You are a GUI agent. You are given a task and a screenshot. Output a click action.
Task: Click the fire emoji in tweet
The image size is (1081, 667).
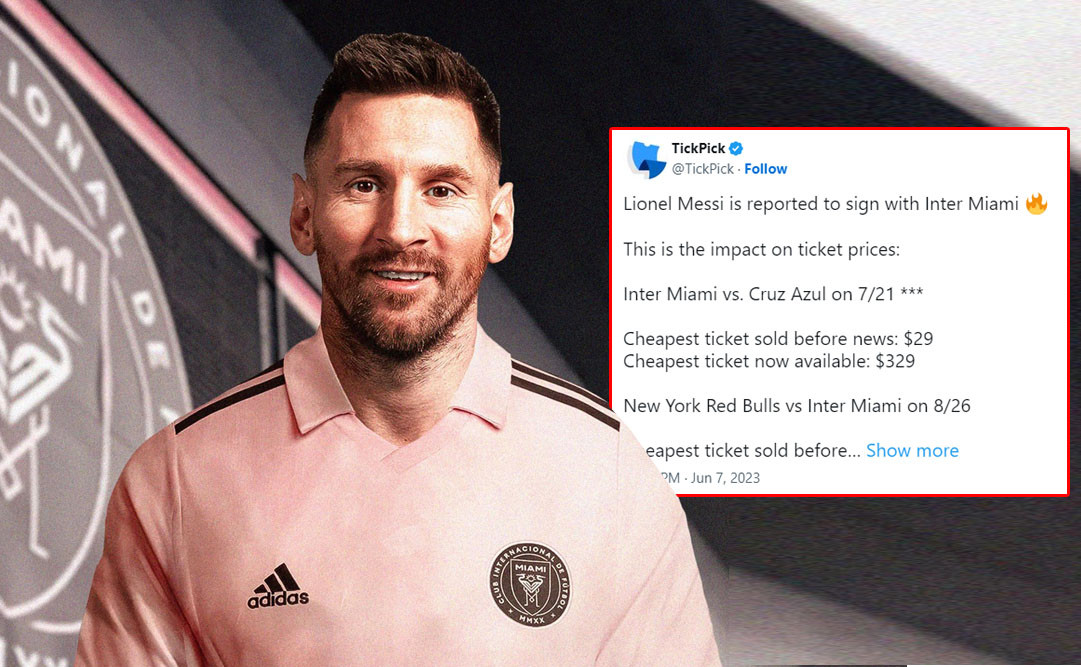1036,203
